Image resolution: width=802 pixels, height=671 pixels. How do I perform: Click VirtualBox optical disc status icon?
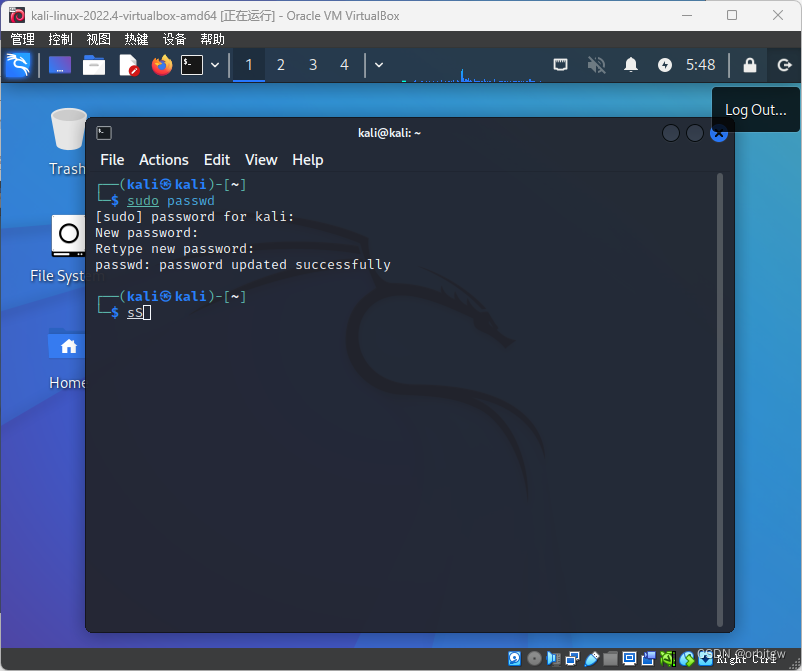point(534,658)
